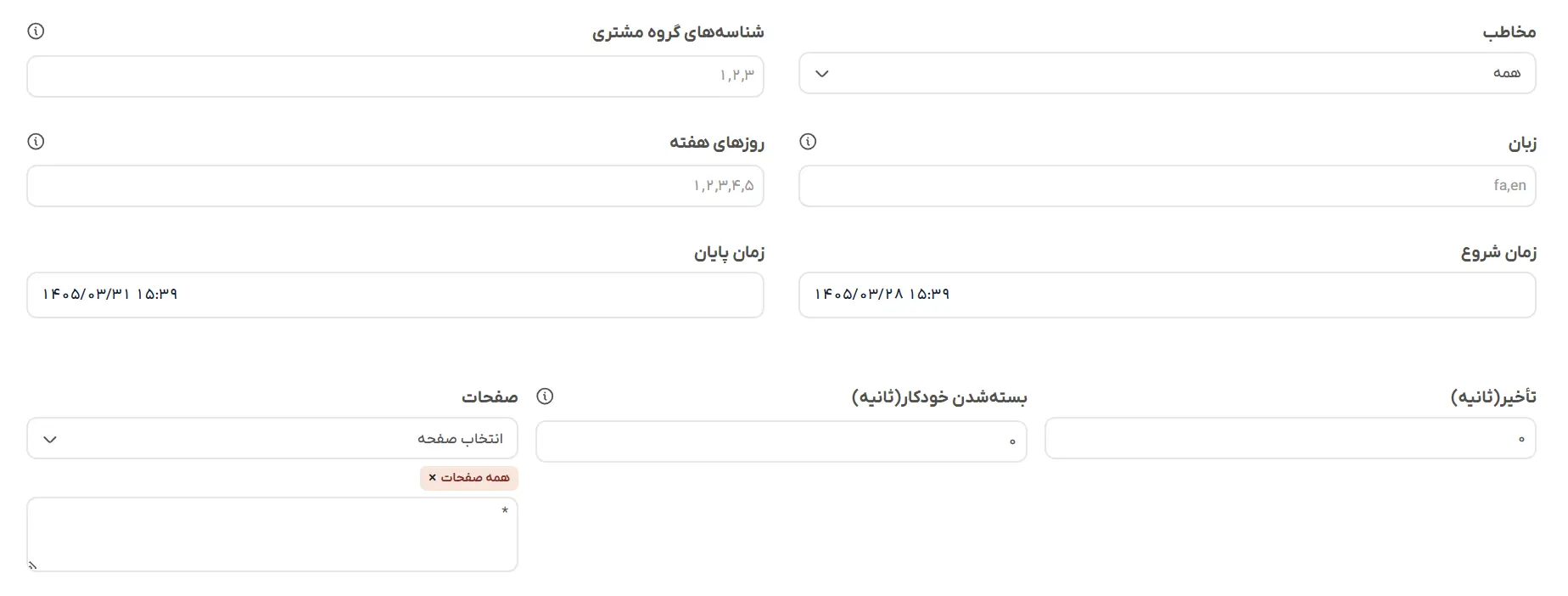Click the صفحات field label
The width and height of the screenshot is (1568, 596).
[x=490, y=396]
